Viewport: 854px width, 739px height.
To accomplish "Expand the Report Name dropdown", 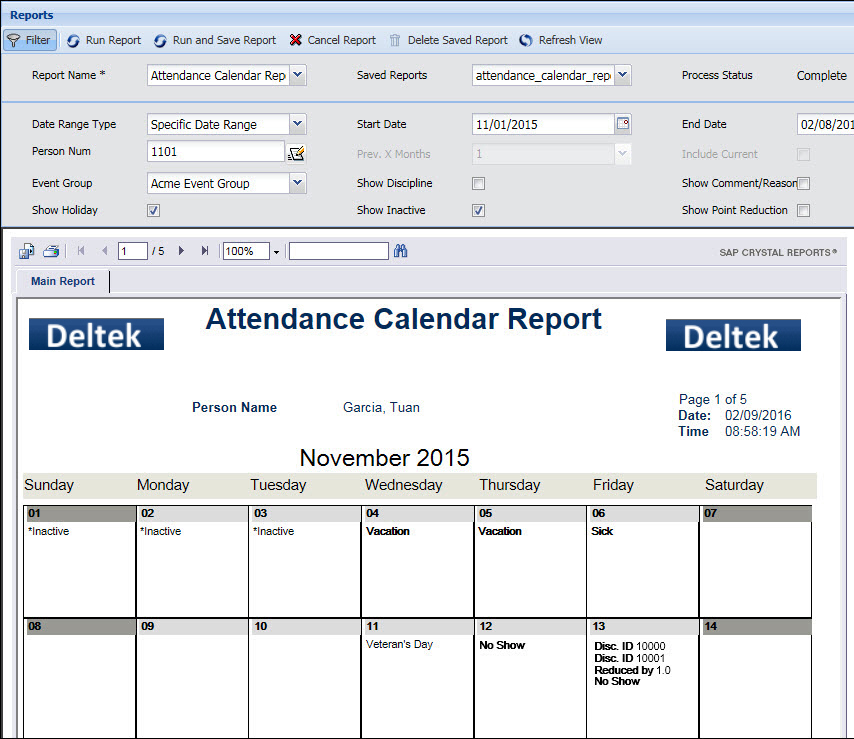I will click(297, 75).
